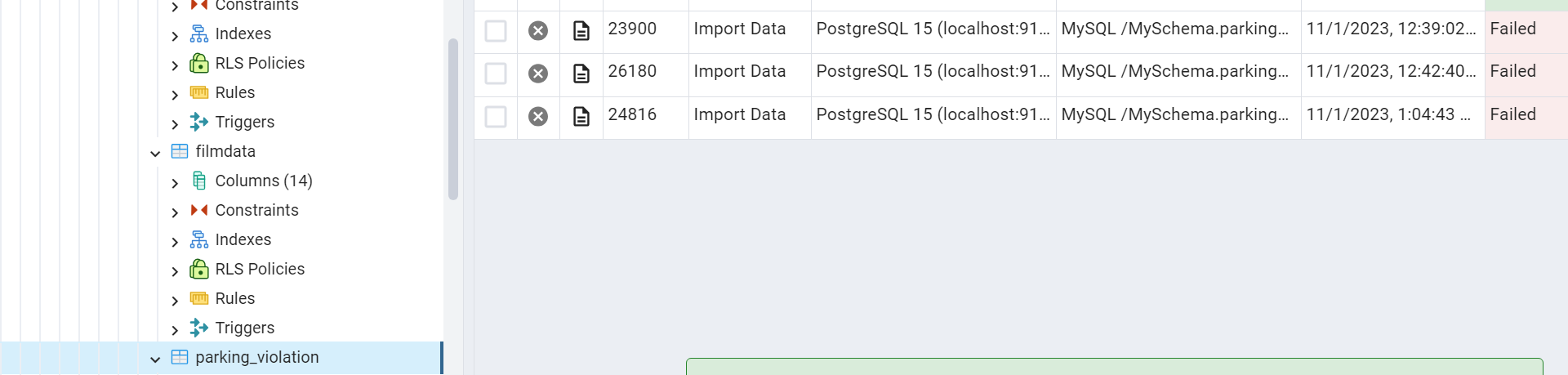1568x375 pixels.
Task: Click the stop icon for process 23900
Action: click(x=538, y=31)
